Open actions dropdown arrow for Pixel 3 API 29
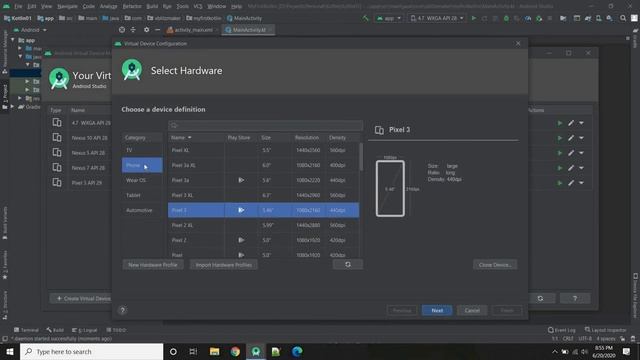This screenshot has height=360, width=640. pyautogui.click(x=582, y=183)
